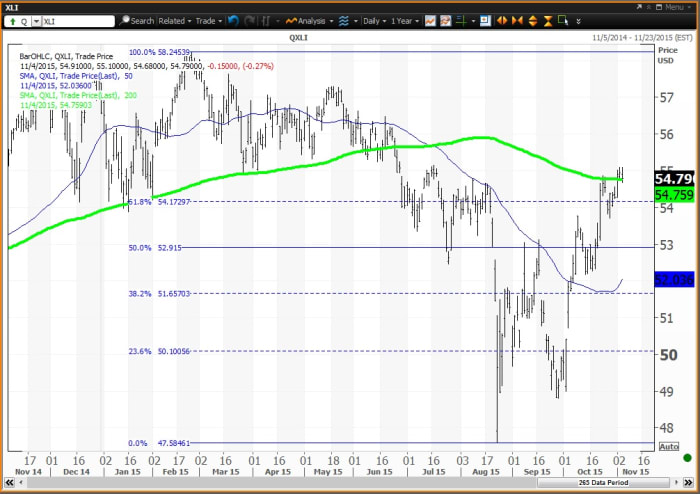Image resolution: width=700 pixels, height=494 pixels.
Task: Click the BarOHLC, QXLI, Trade Price legend
Action: (67, 56)
